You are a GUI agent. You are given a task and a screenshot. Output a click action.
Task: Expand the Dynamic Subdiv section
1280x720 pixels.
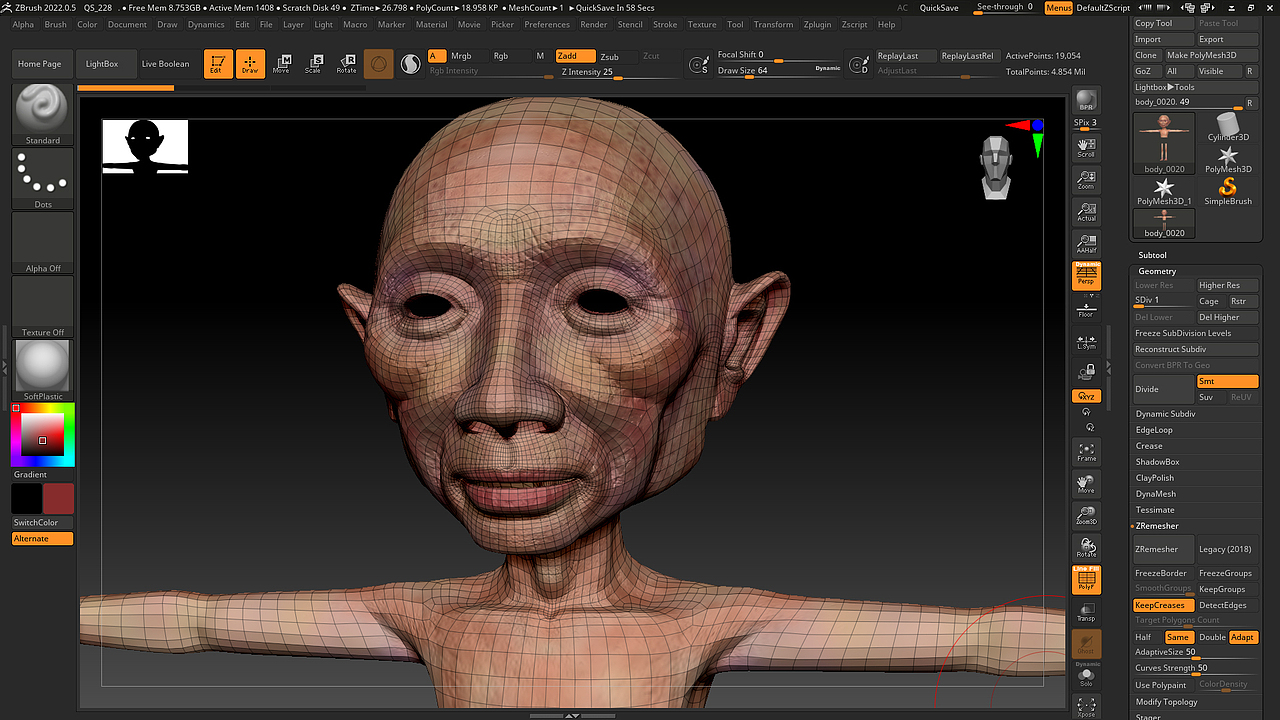pos(1165,414)
